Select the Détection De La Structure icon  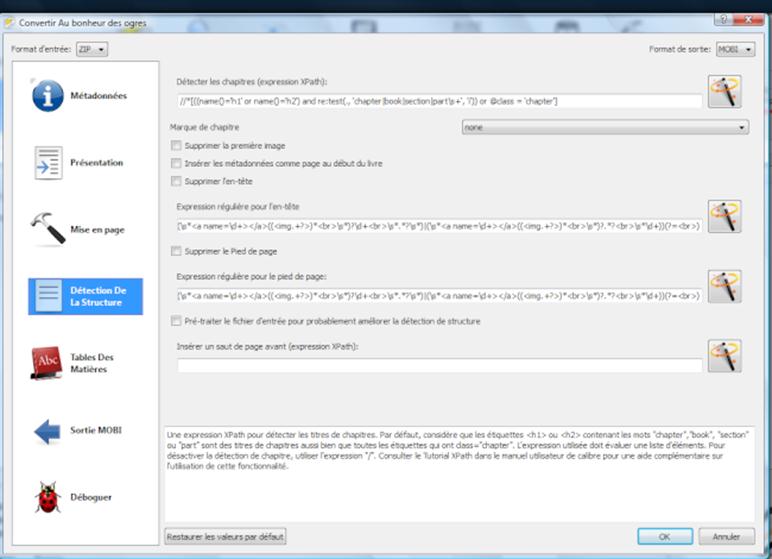[49, 296]
